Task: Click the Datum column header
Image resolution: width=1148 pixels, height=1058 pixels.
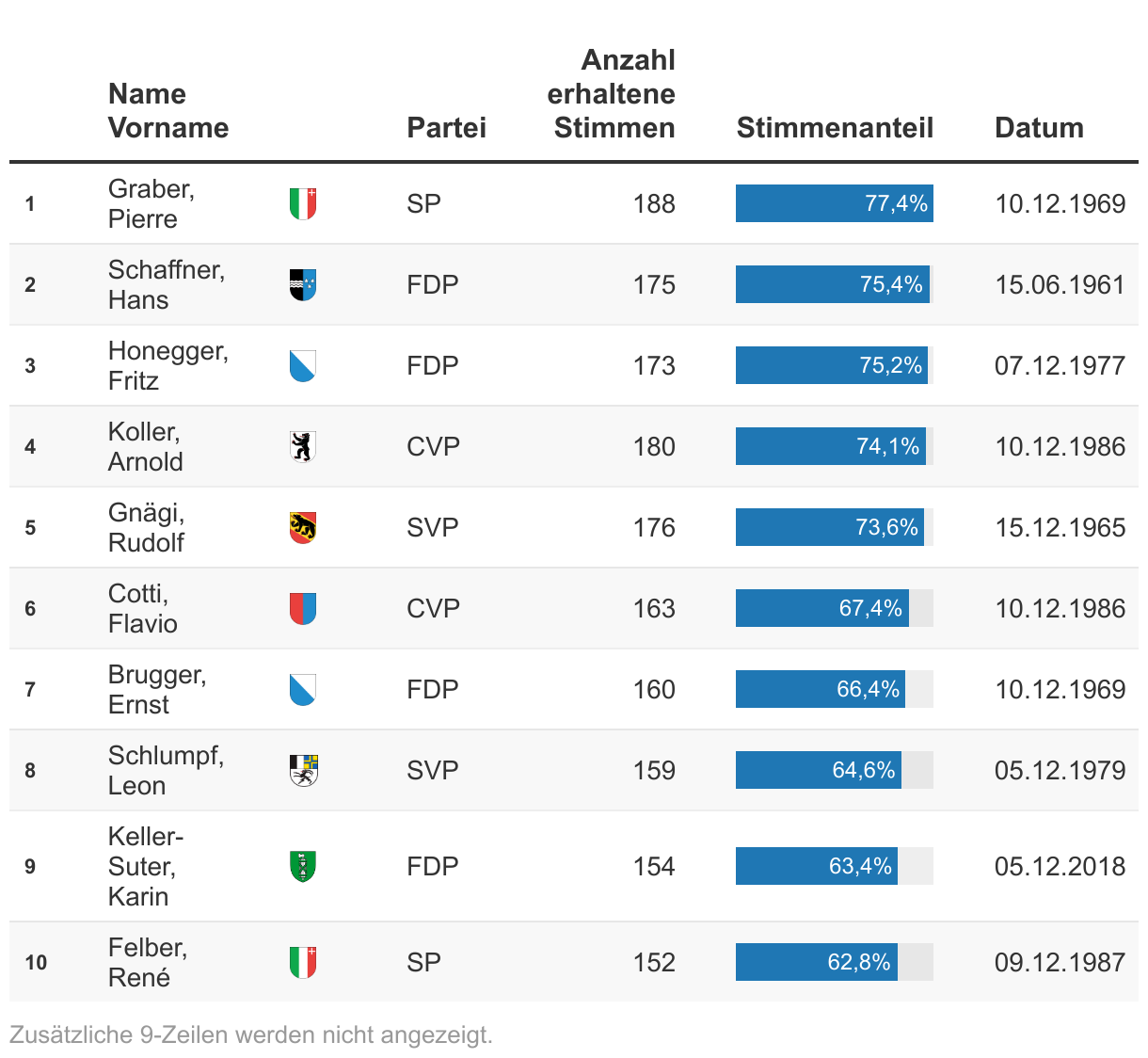Action: click(x=1039, y=128)
